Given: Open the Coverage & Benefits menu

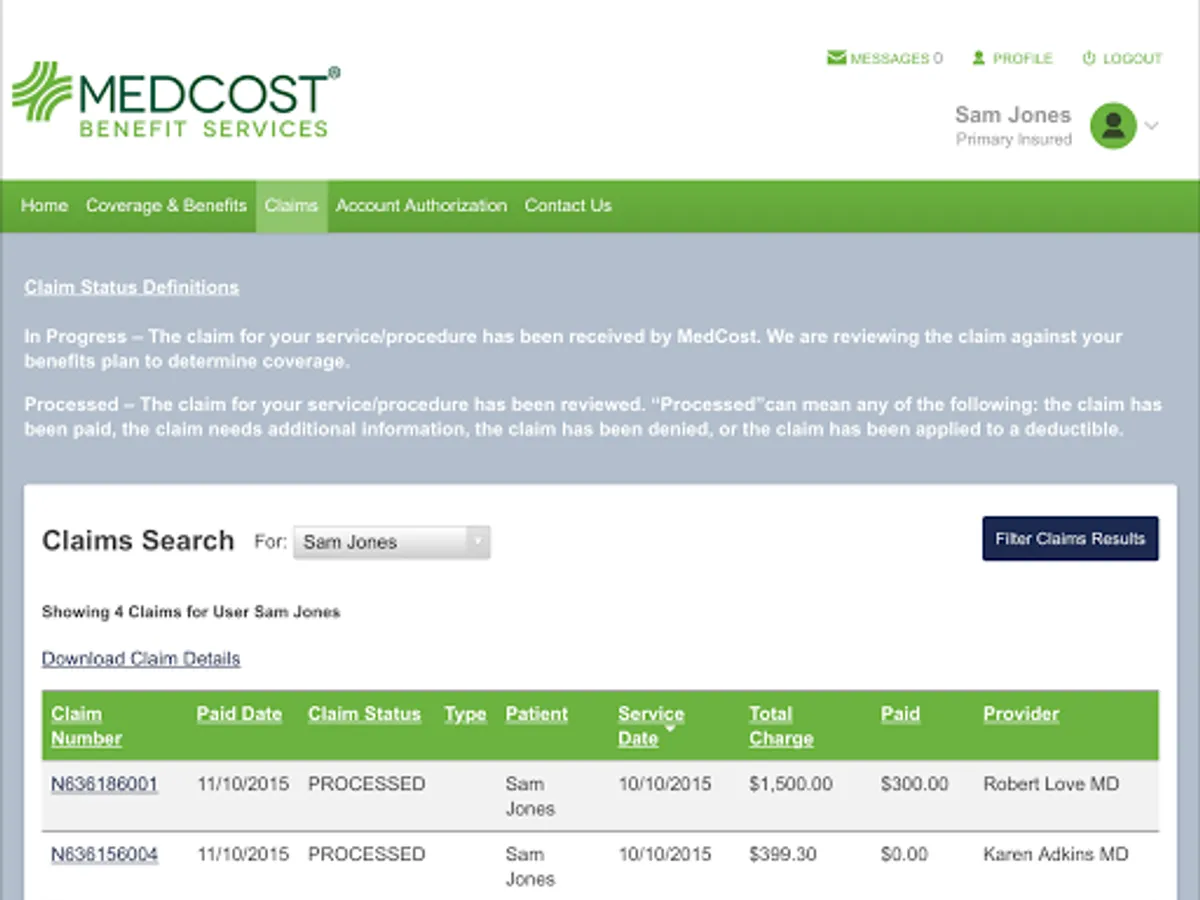Looking at the screenshot, I should 166,206.
